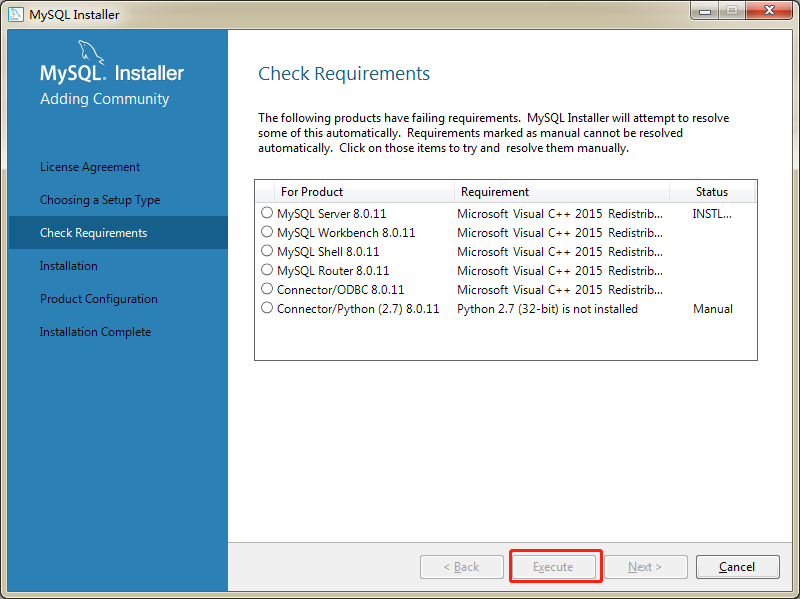Click the Next button
The image size is (800, 599).
(x=645, y=566)
